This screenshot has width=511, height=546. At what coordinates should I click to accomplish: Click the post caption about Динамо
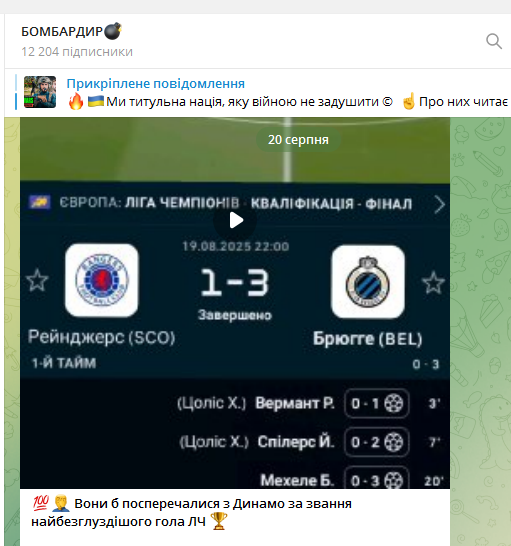[192, 513]
